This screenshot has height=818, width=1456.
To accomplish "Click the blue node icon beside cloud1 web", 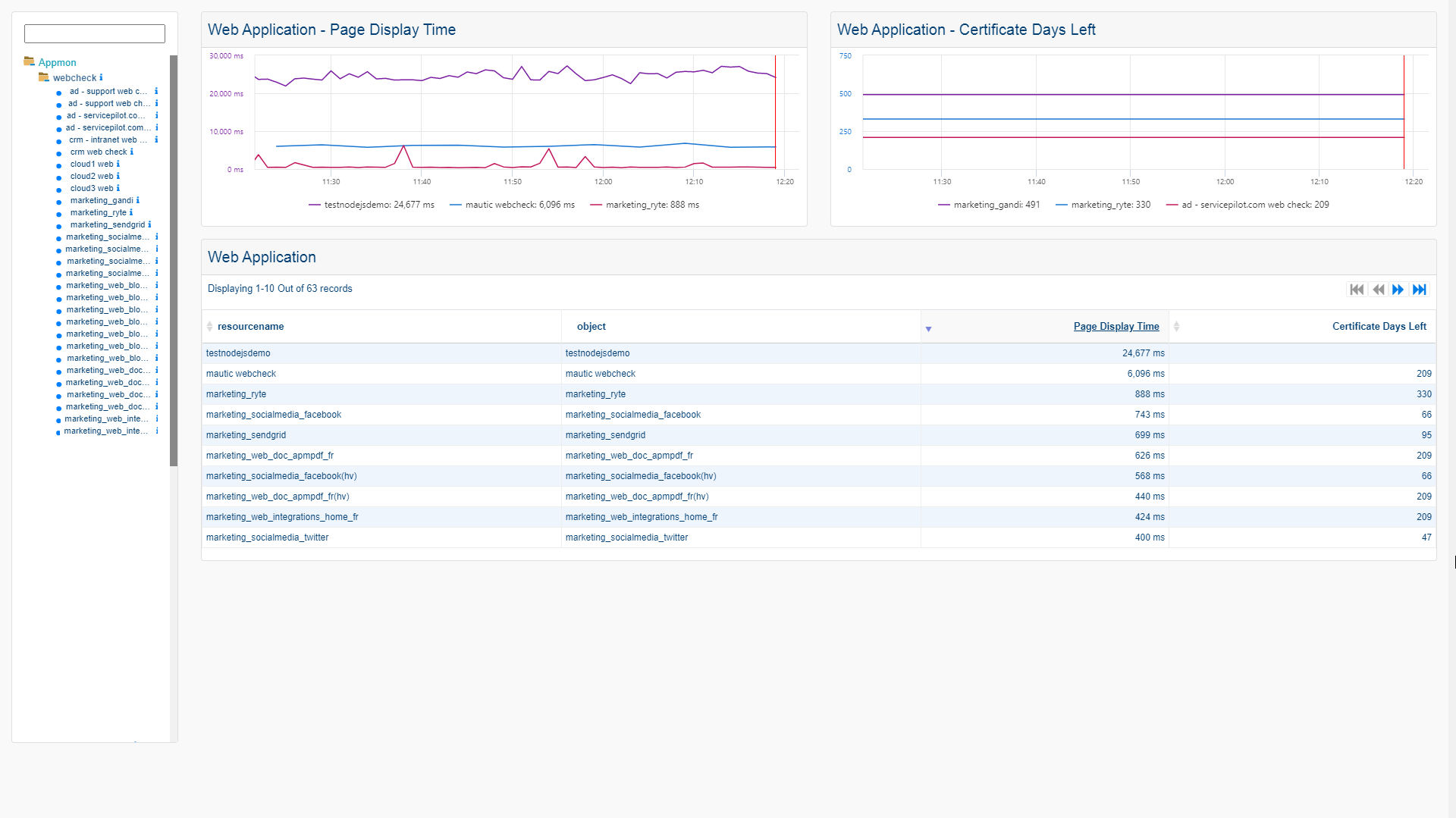I will point(59,165).
